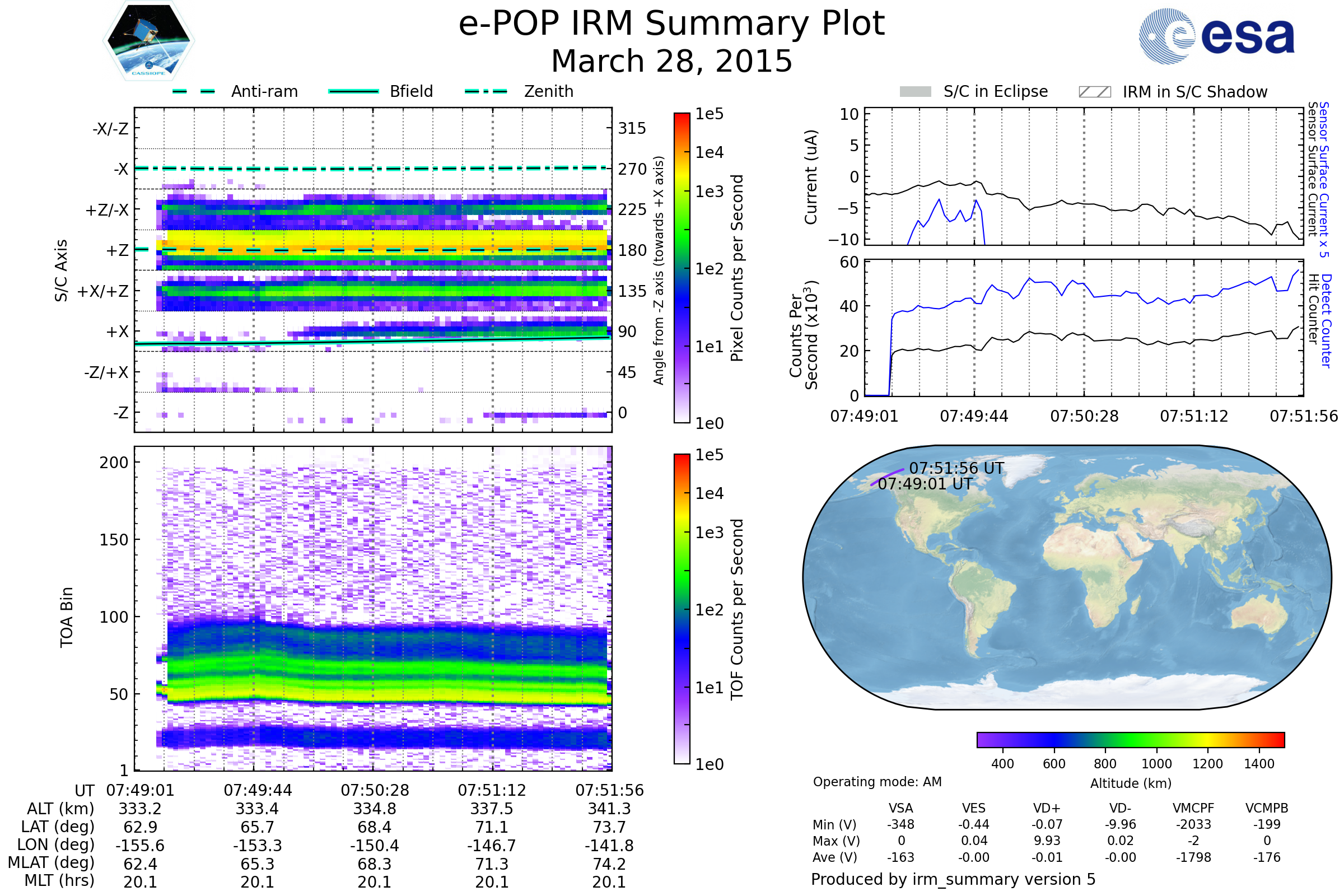Click the e-POP IRM Summary Plot title
This screenshot has height=896, width=1344.
coord(671,24)
